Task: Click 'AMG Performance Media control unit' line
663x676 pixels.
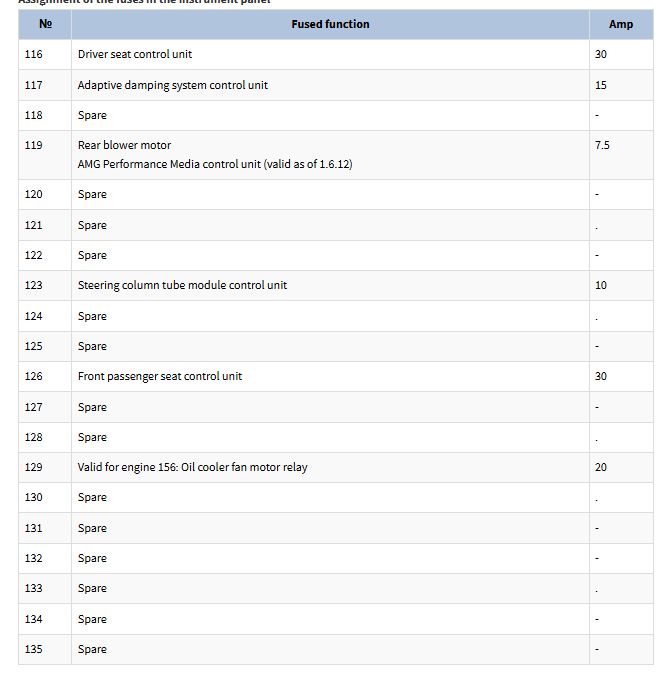Action: click(215, 164)
